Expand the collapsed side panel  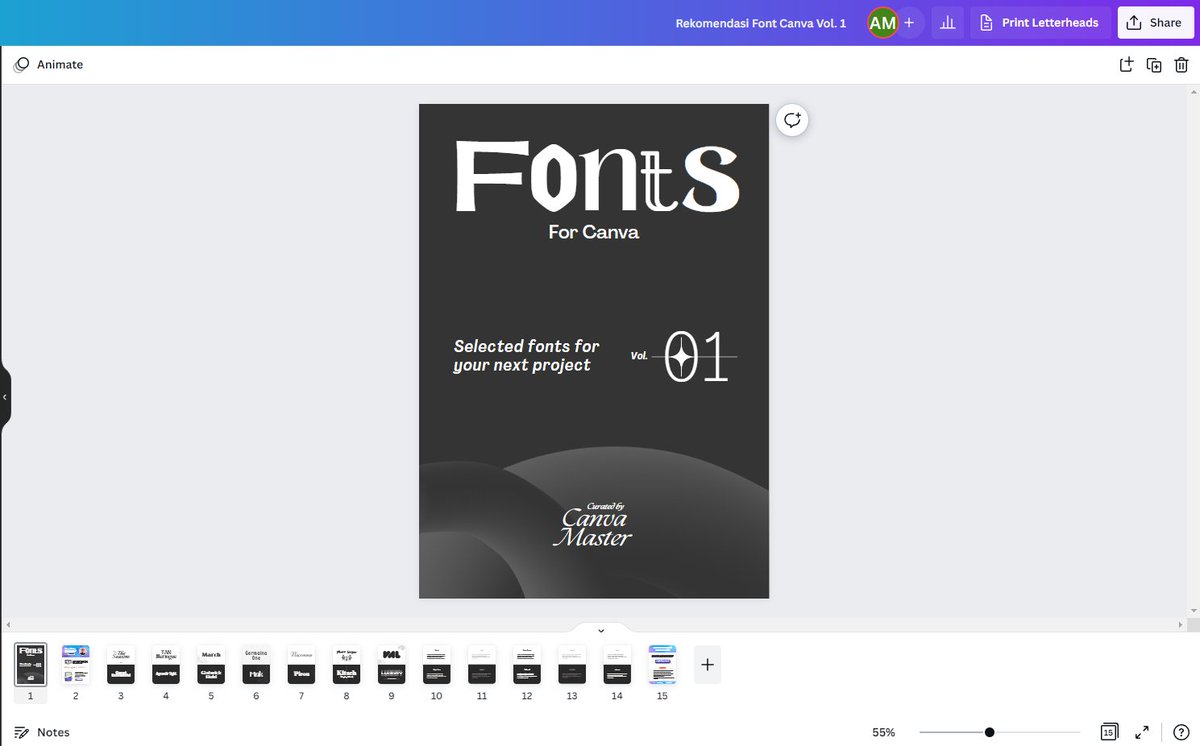click(x=5, y=397)
